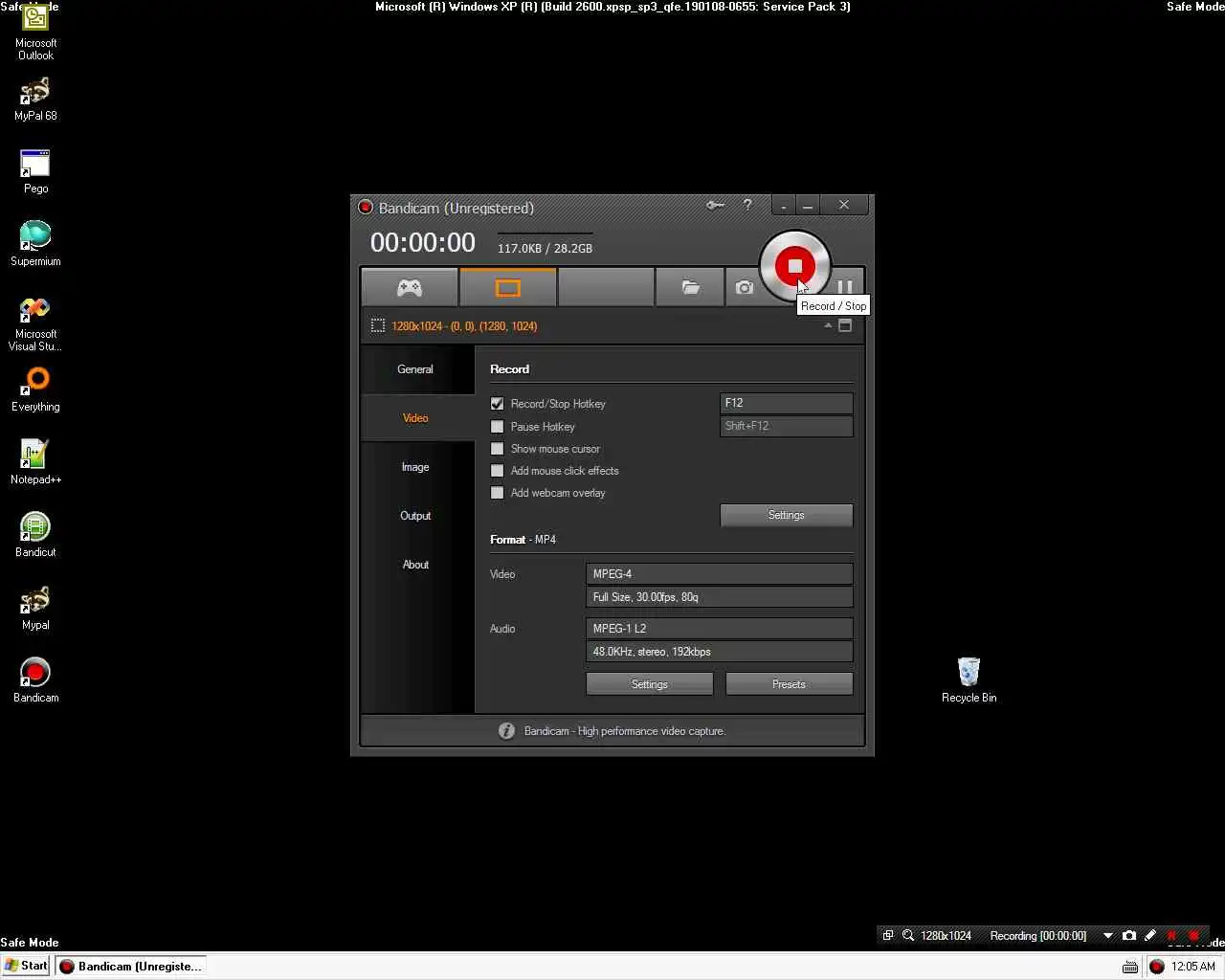Image resolution: width=1225 pixels, height=980 pixels.
Task: Open the Supermium desktop icon
Action: (35, 244)
